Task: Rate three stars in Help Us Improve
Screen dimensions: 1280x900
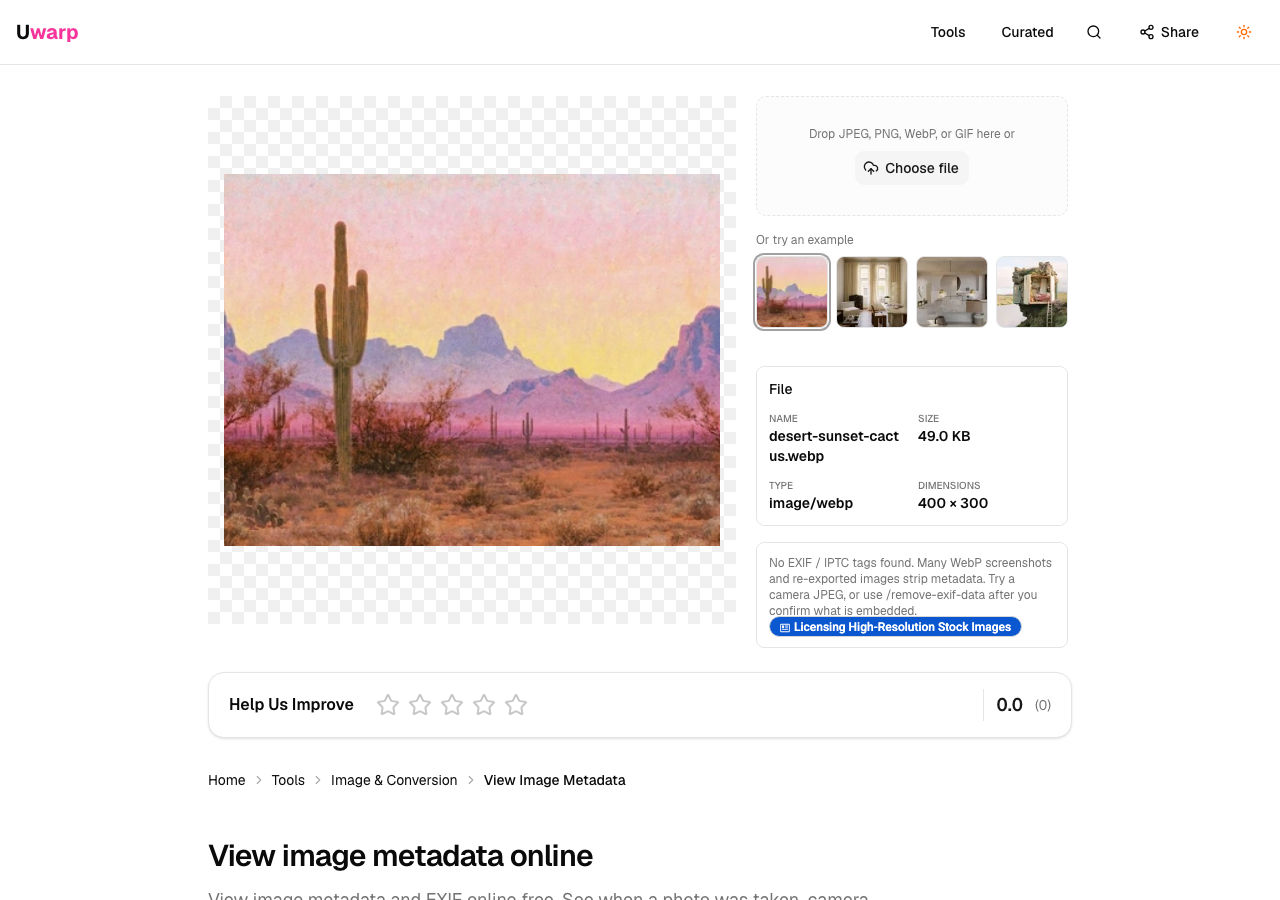Action: pos(452,705)
